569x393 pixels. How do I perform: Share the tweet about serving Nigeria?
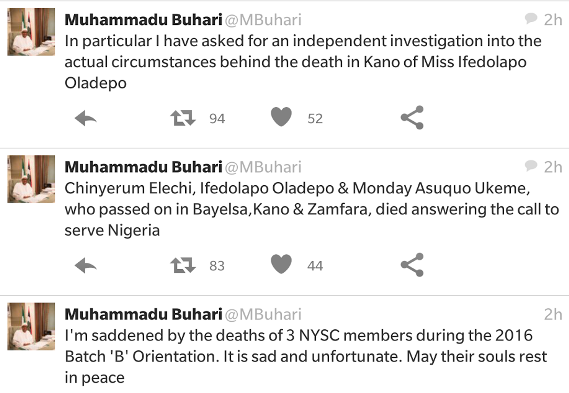412,265
